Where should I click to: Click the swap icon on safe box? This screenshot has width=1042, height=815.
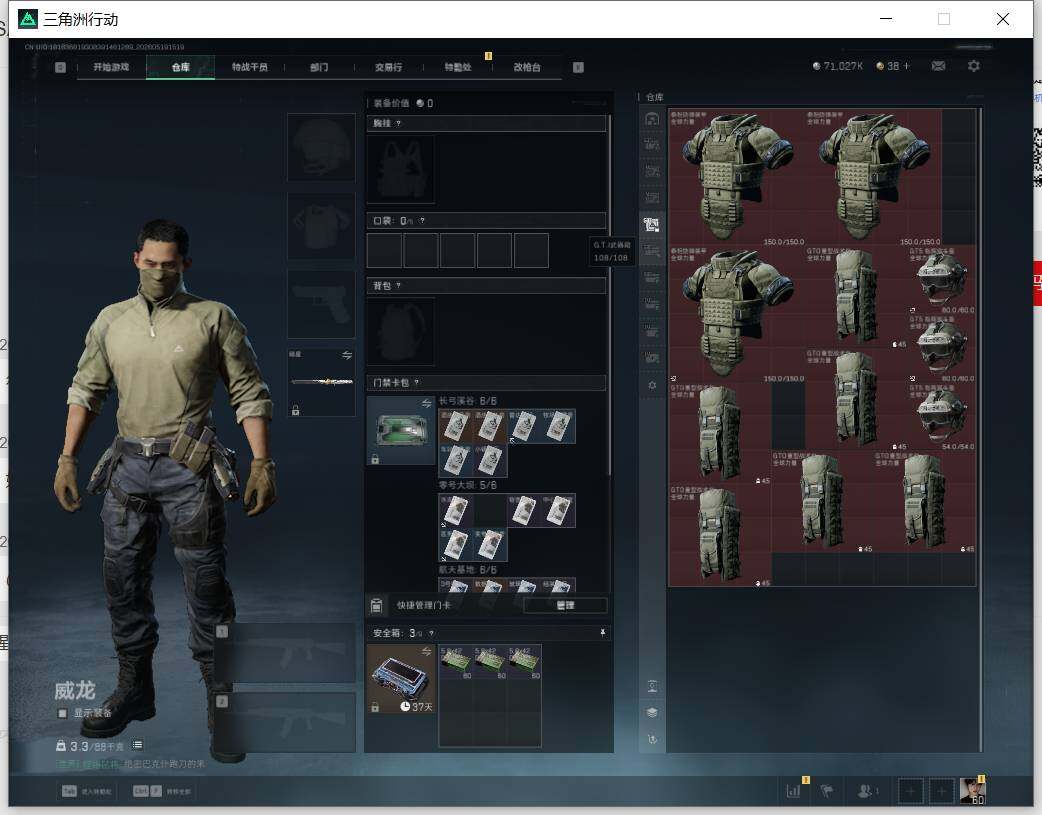pyautogui.click(x=426, y=651)
